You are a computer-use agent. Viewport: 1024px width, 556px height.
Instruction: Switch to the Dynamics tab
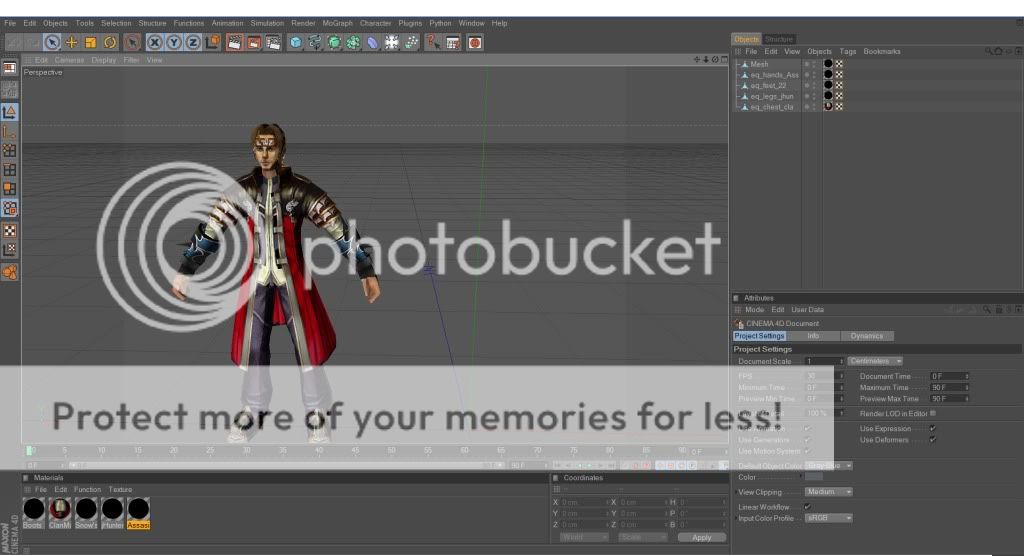867,336
